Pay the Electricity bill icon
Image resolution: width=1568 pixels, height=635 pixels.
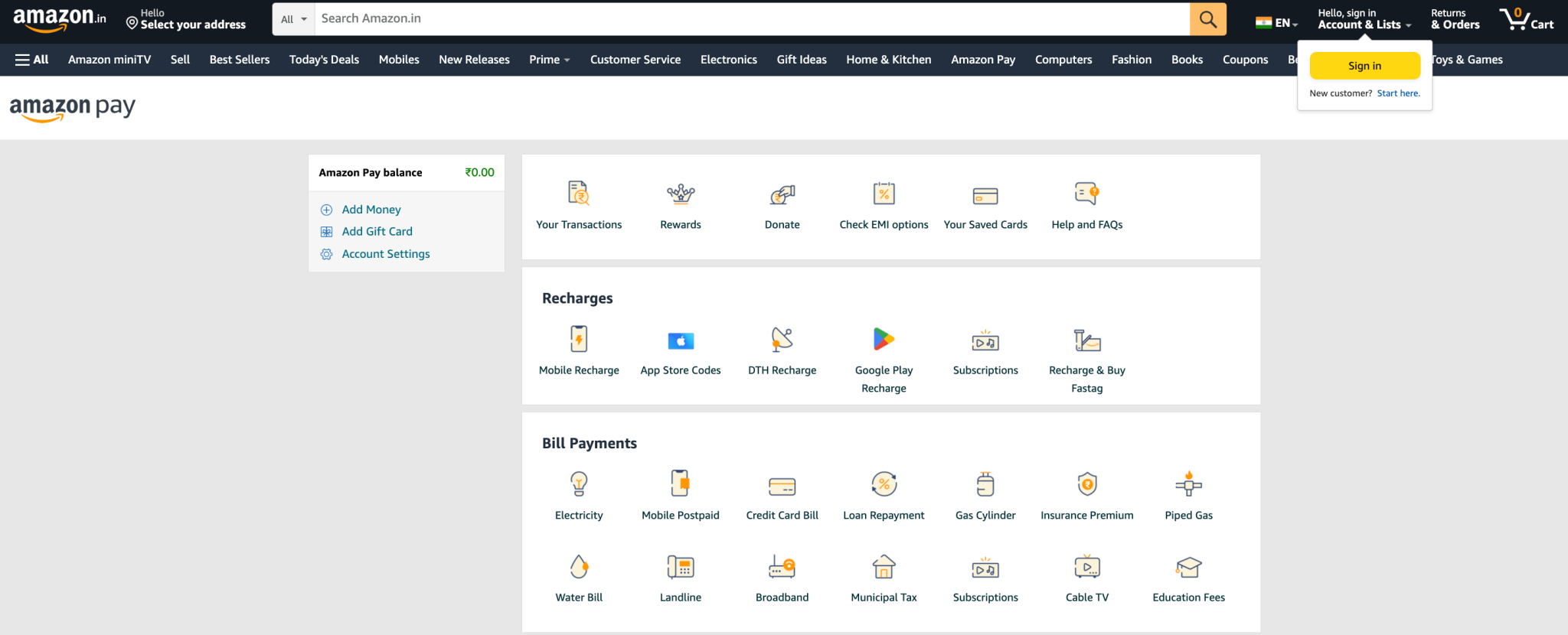coord(579,484)
